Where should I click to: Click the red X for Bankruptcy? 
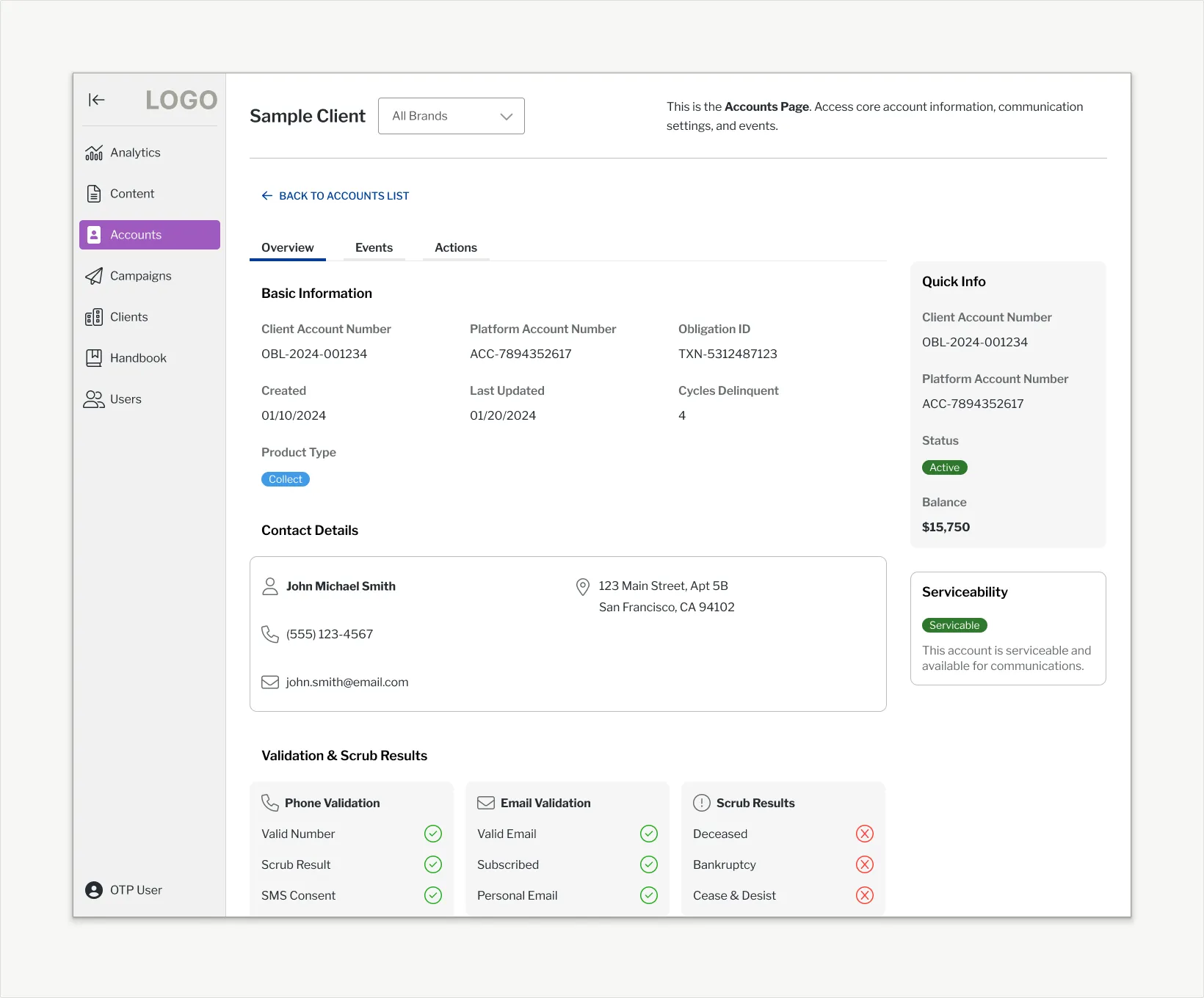coord(865,864)
